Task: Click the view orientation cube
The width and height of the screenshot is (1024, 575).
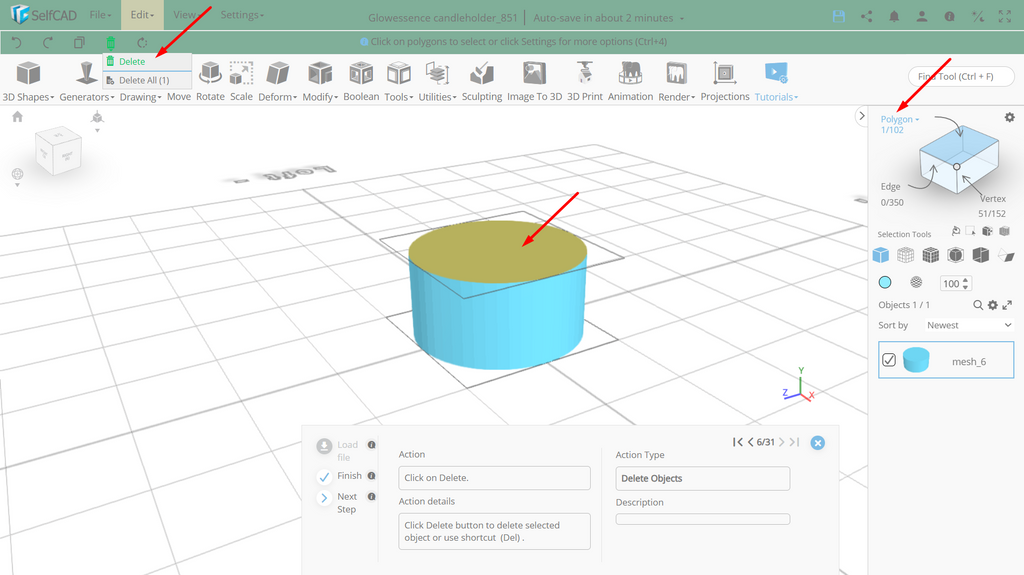Action: click(58, 151)
